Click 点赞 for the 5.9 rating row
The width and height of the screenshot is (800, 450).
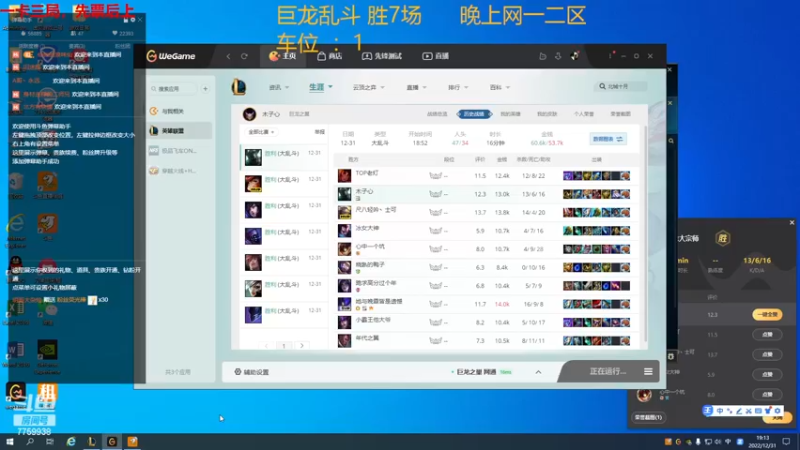coord(767,374)
